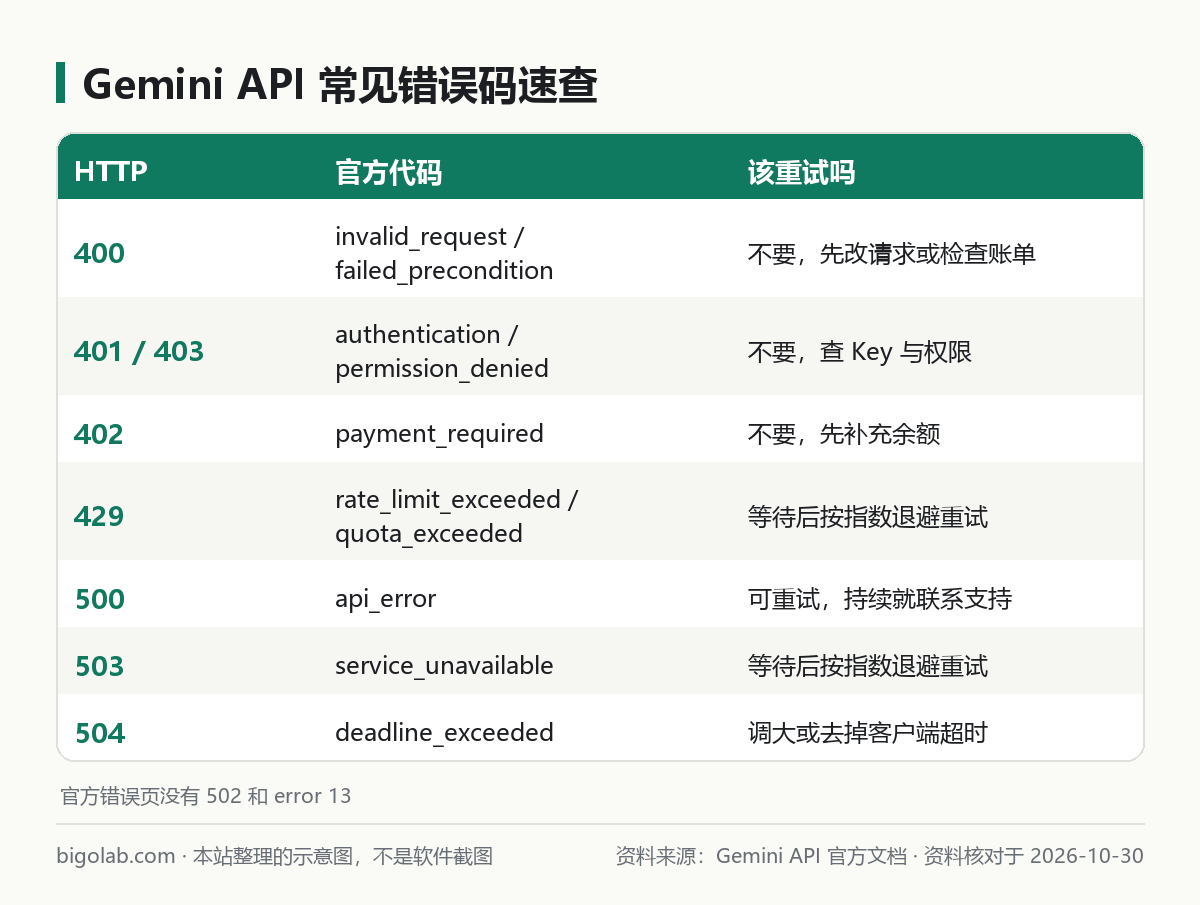The width and height of the screenshot is (1200, 905).
Task: Click "调大或去掉客户端超时" retry advice
Action: click(x=868, y=733)
